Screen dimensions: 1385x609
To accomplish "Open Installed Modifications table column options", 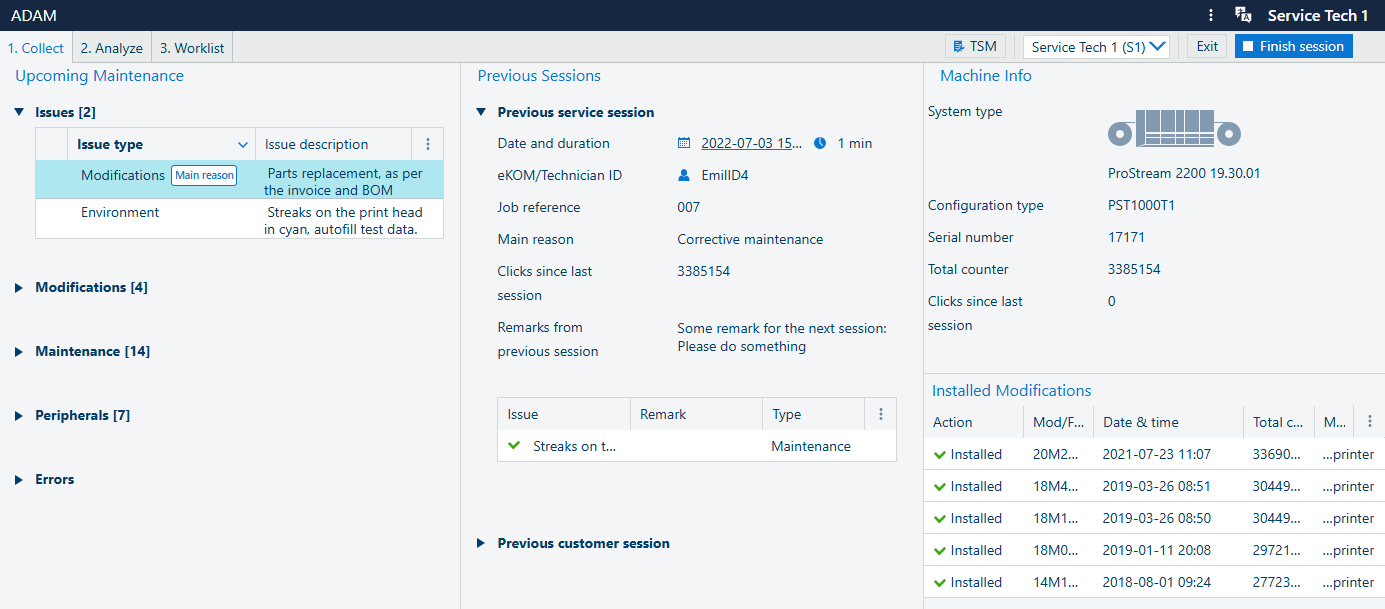I will [1369, 422].
